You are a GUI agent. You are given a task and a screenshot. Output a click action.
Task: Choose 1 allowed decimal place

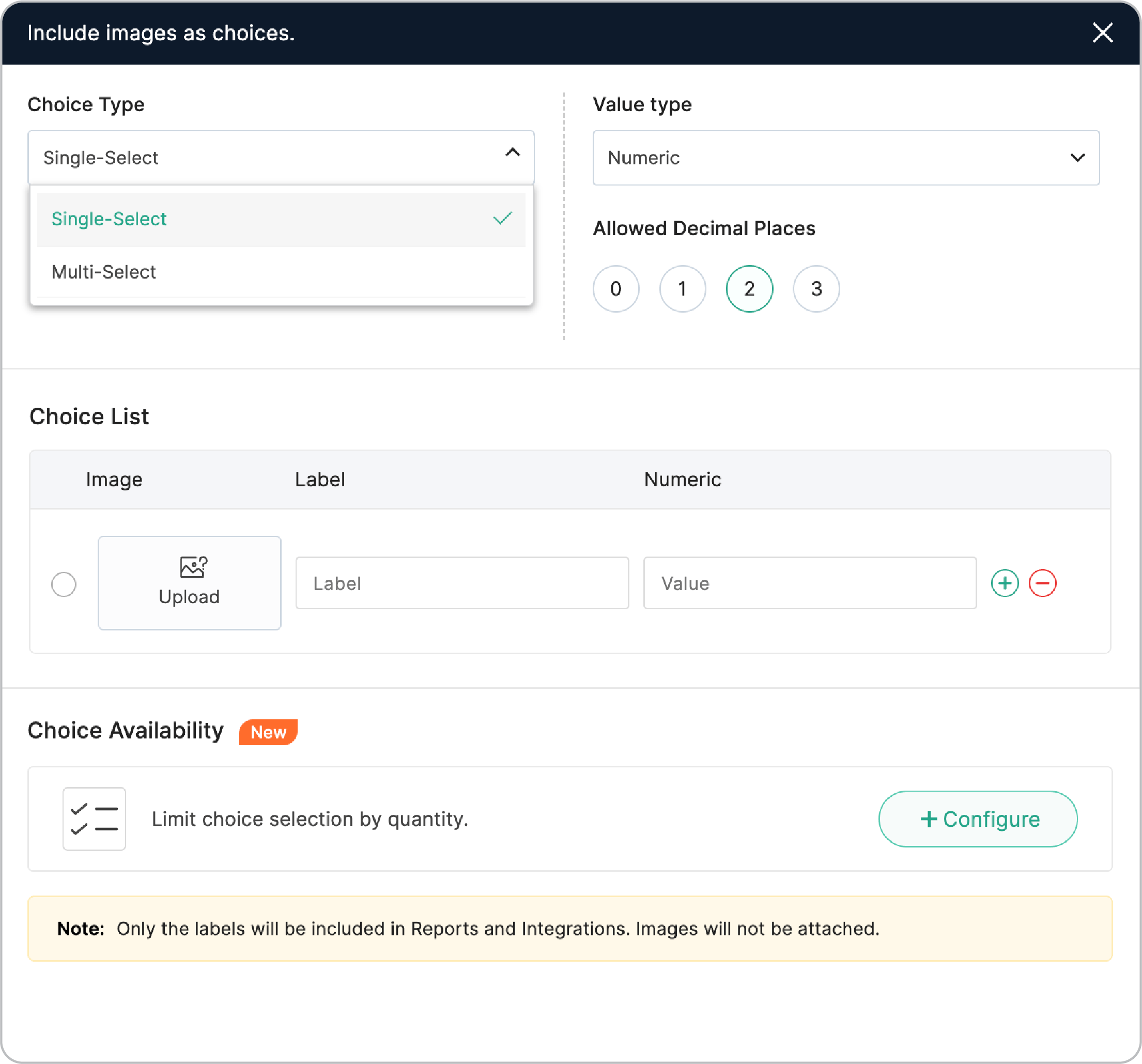point(683,288)
